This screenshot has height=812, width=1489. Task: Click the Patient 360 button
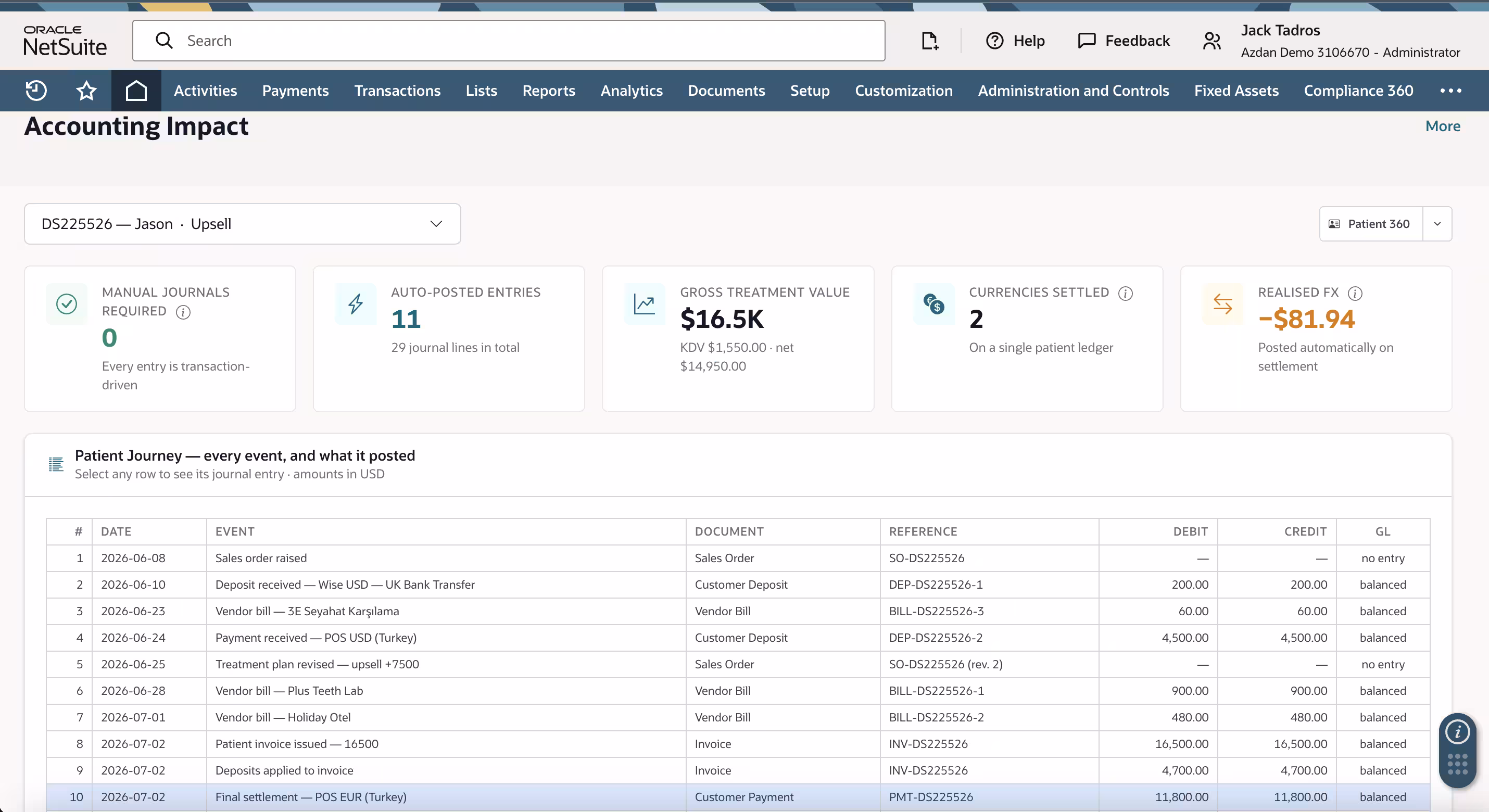(1370, 224)
